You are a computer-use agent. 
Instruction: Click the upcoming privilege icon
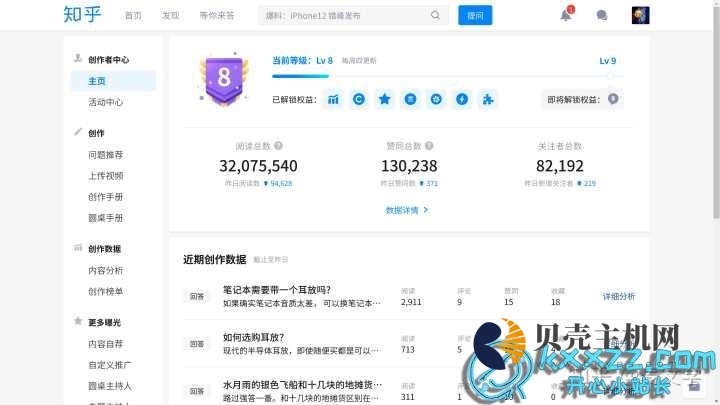coord(612,99)
